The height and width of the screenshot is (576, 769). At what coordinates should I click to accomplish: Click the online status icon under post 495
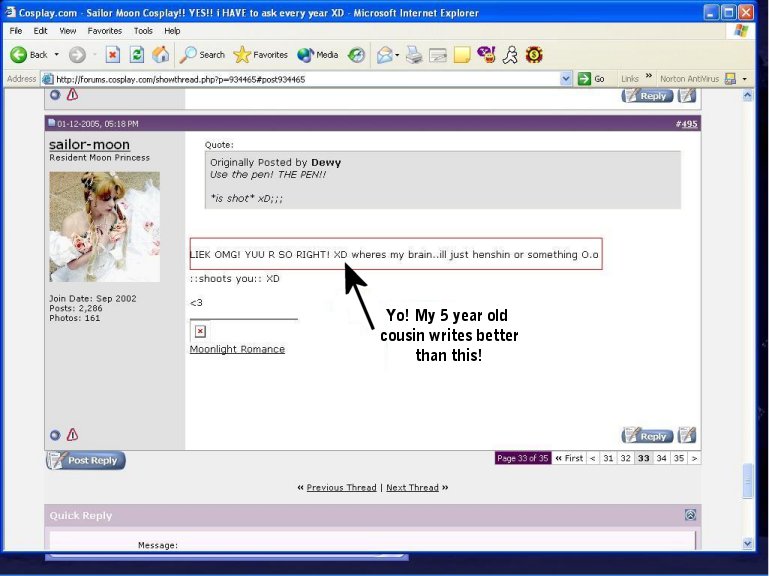(55, 435)
